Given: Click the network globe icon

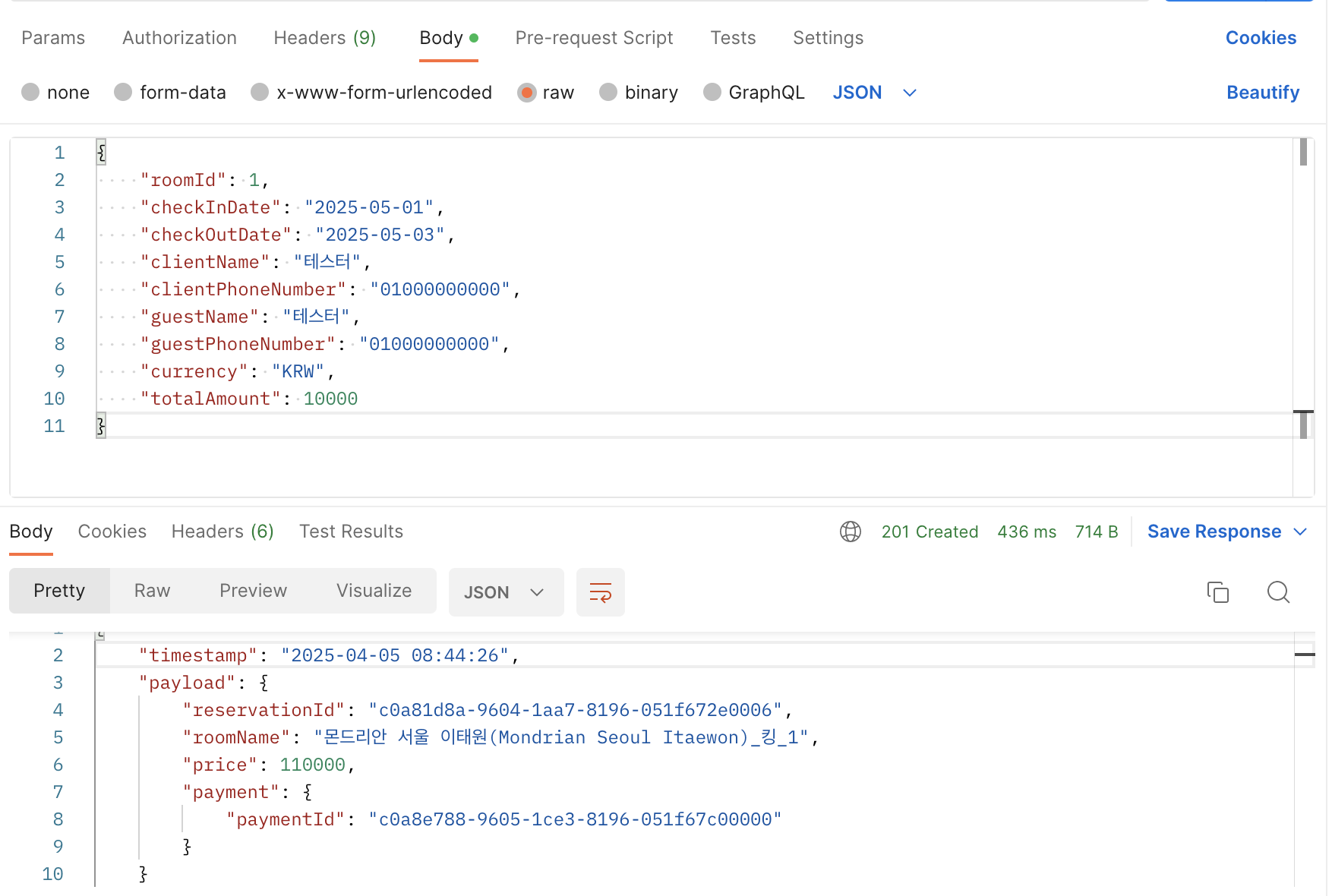Looking at the screenshot, I should point(851,532).
